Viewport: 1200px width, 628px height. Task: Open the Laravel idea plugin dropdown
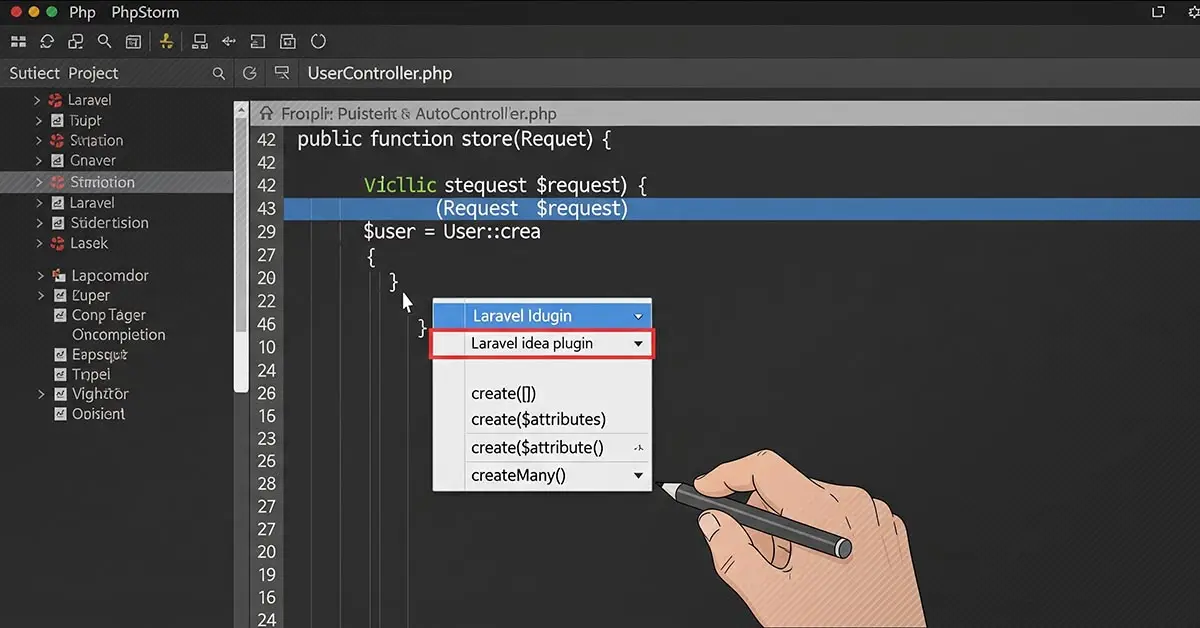pos(638,343)
